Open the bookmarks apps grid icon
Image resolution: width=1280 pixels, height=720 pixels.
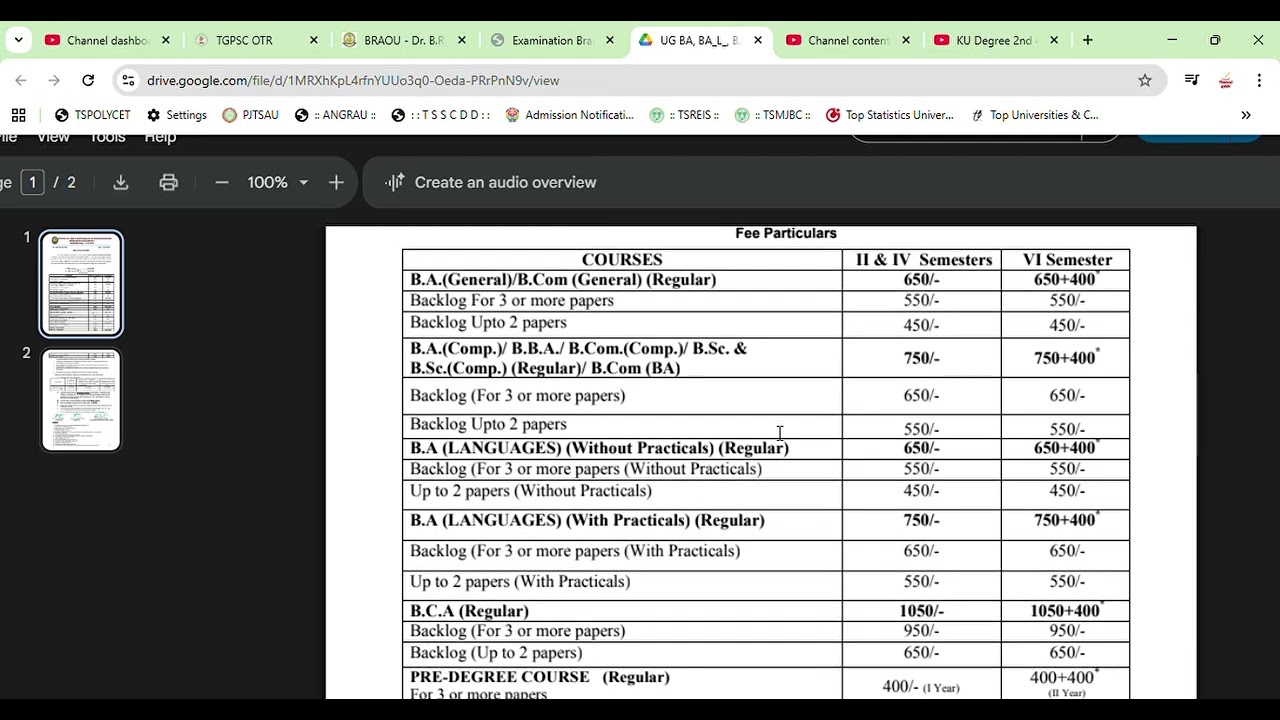(x=18, y=115)
